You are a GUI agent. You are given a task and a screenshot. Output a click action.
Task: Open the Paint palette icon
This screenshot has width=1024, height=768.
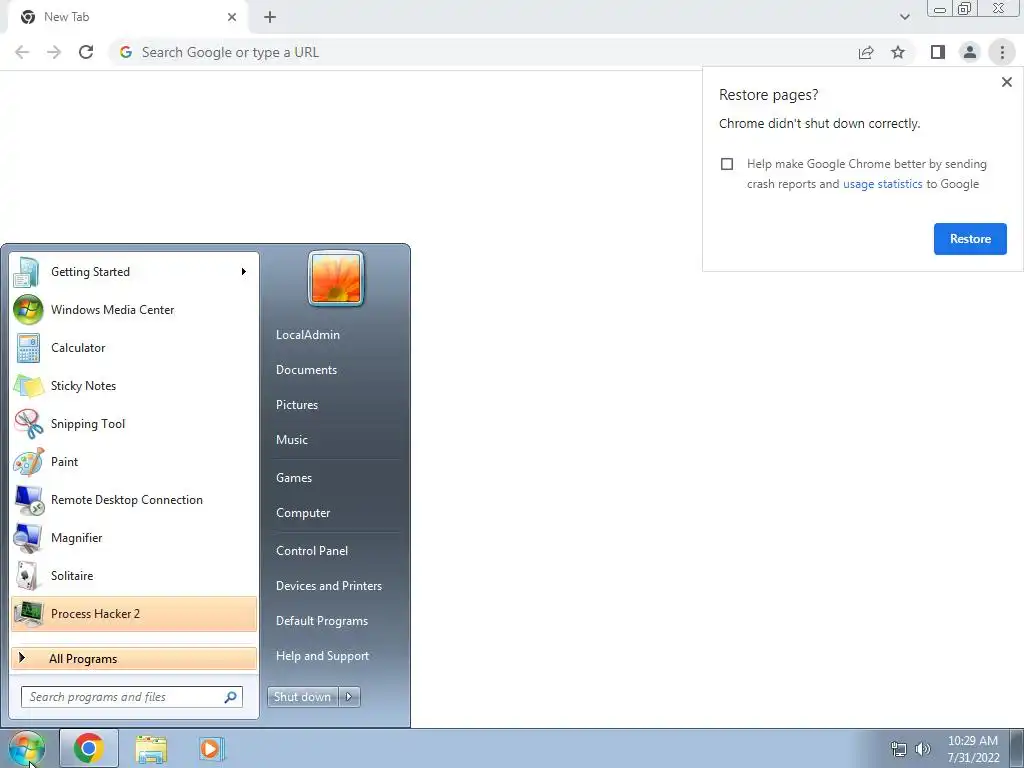point(28,462)
